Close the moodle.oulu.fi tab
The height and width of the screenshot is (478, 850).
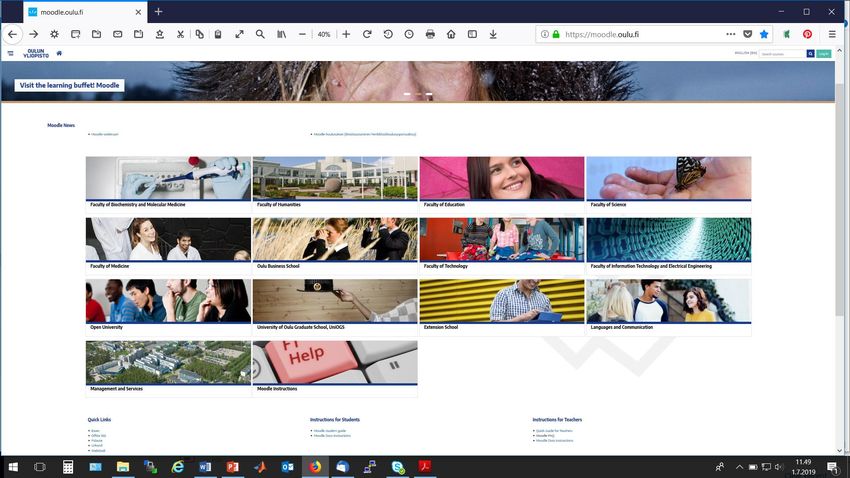click(138, 12)
